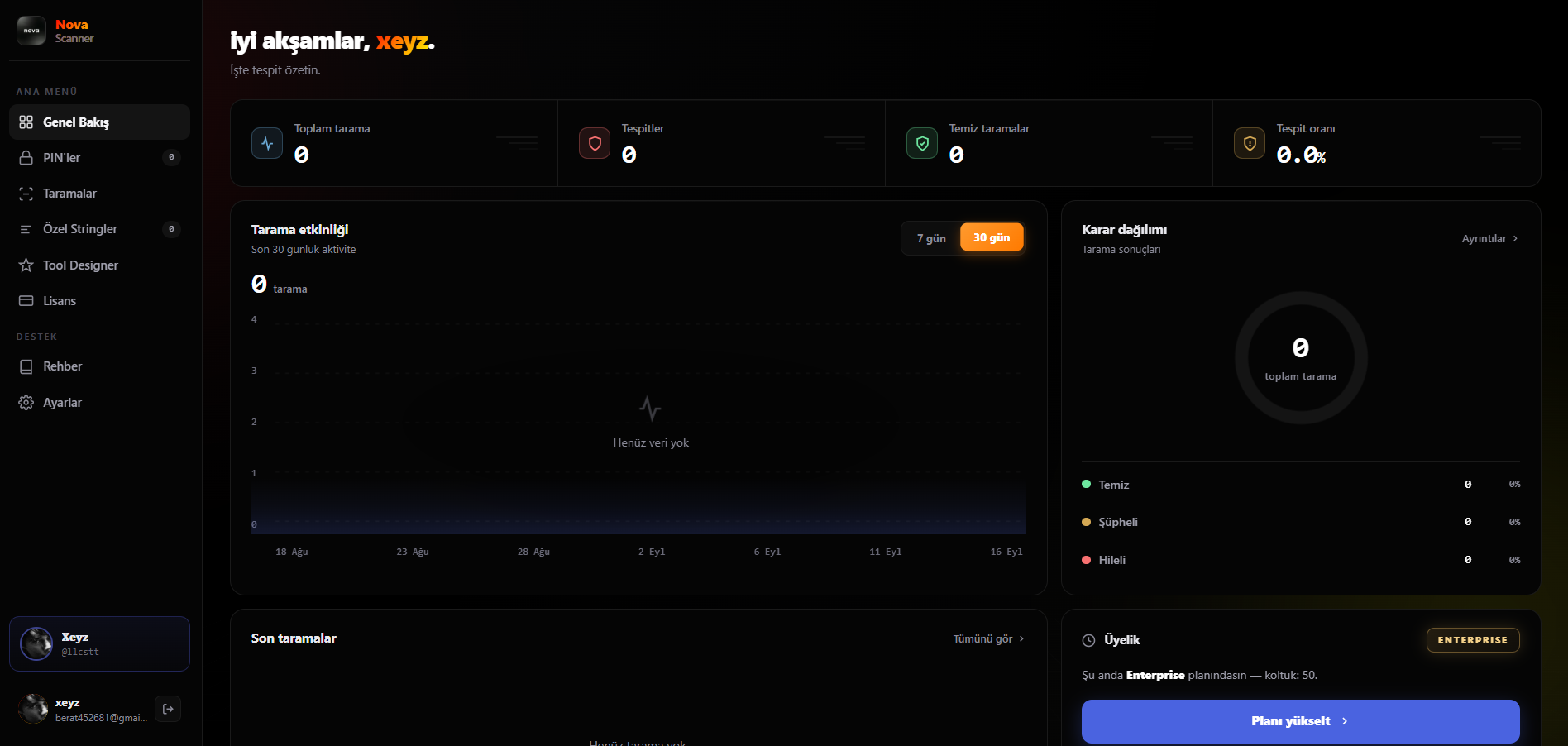
Task: Click the Özel Stringler lines icon
Action: pos(26,229)
